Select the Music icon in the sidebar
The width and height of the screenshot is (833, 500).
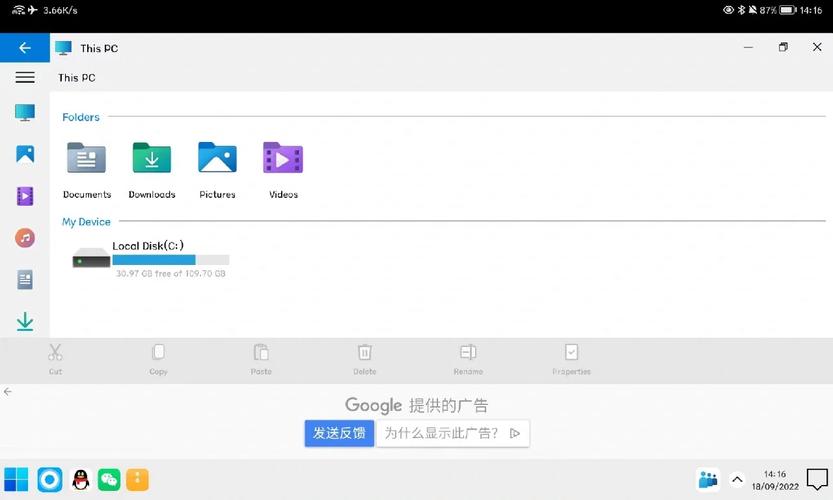(25, 238)
